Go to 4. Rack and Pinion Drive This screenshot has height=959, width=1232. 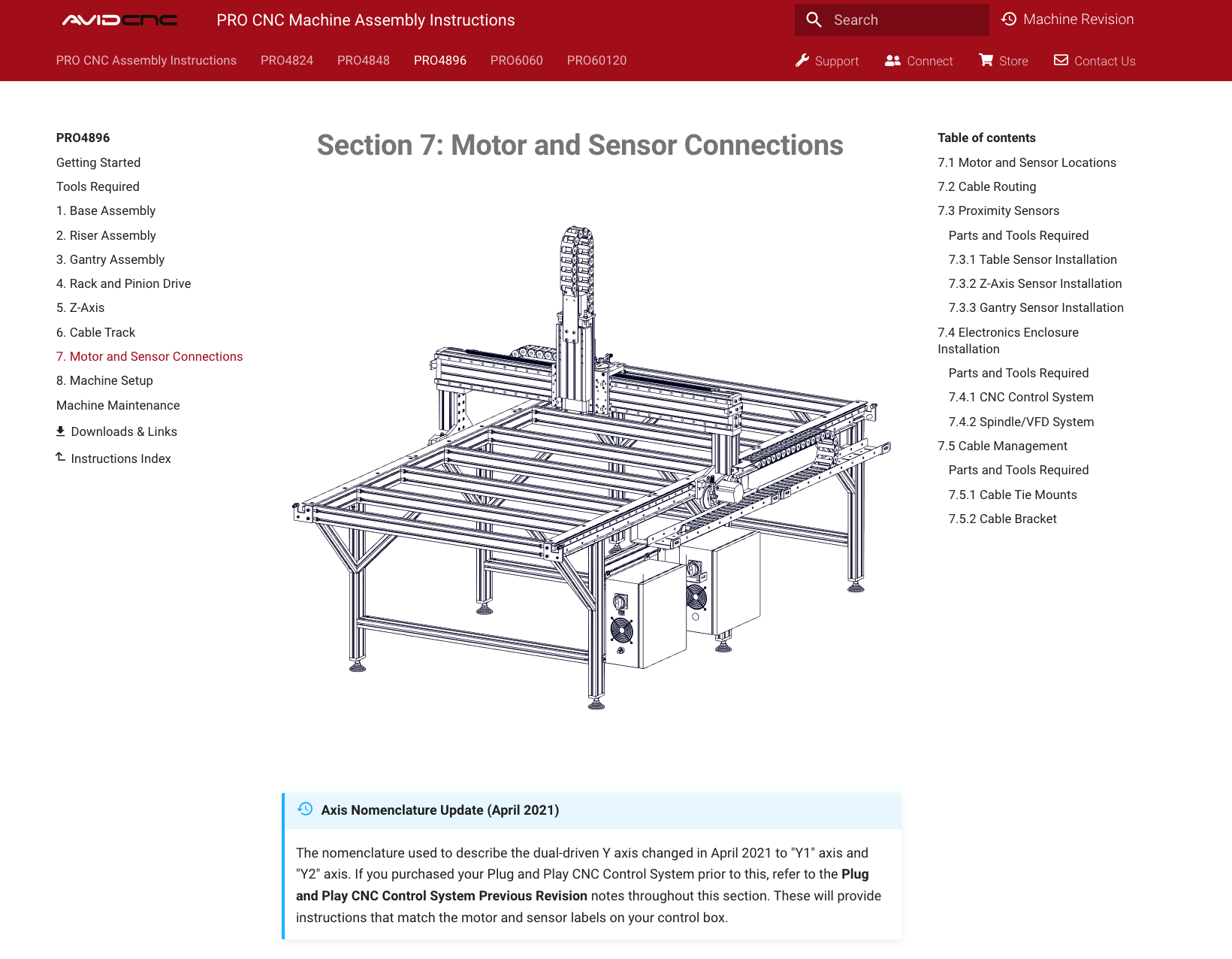click(x=124, y=283)
